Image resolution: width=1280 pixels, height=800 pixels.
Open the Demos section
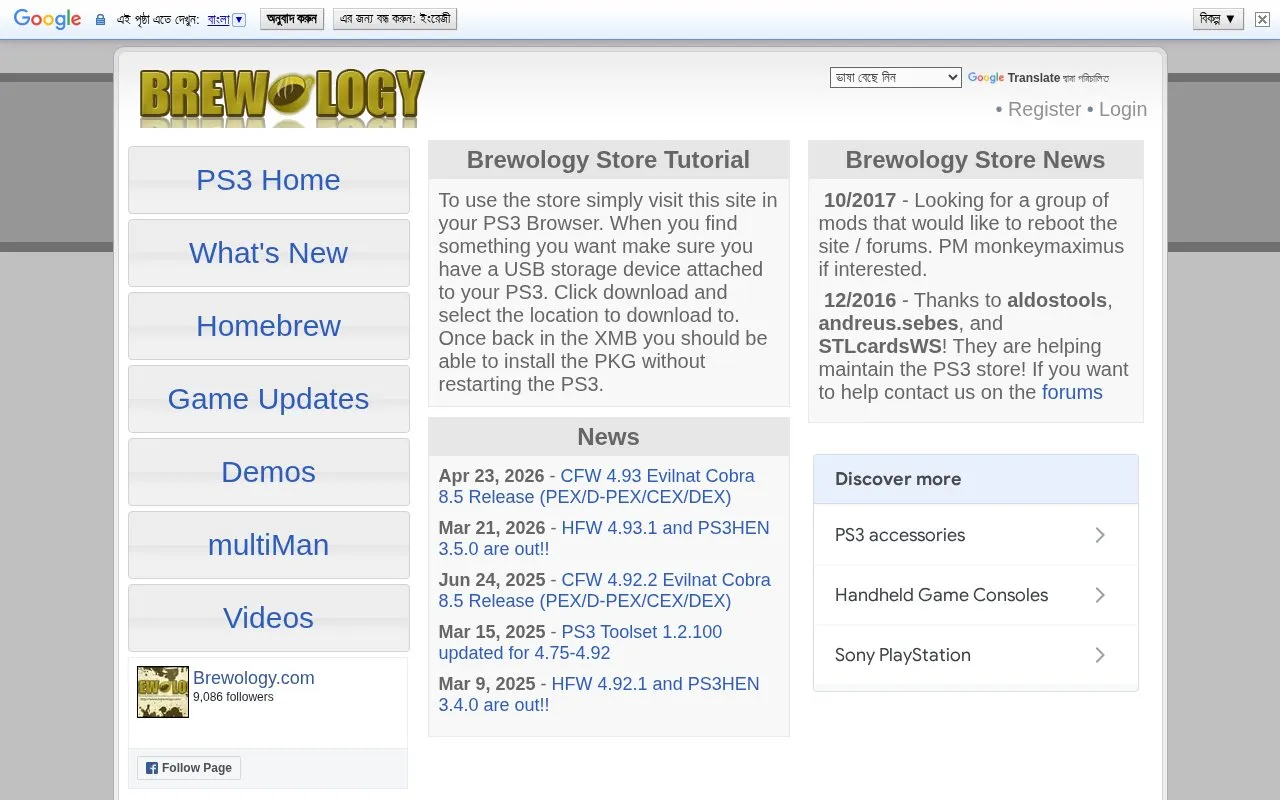(x=268, y=472)
